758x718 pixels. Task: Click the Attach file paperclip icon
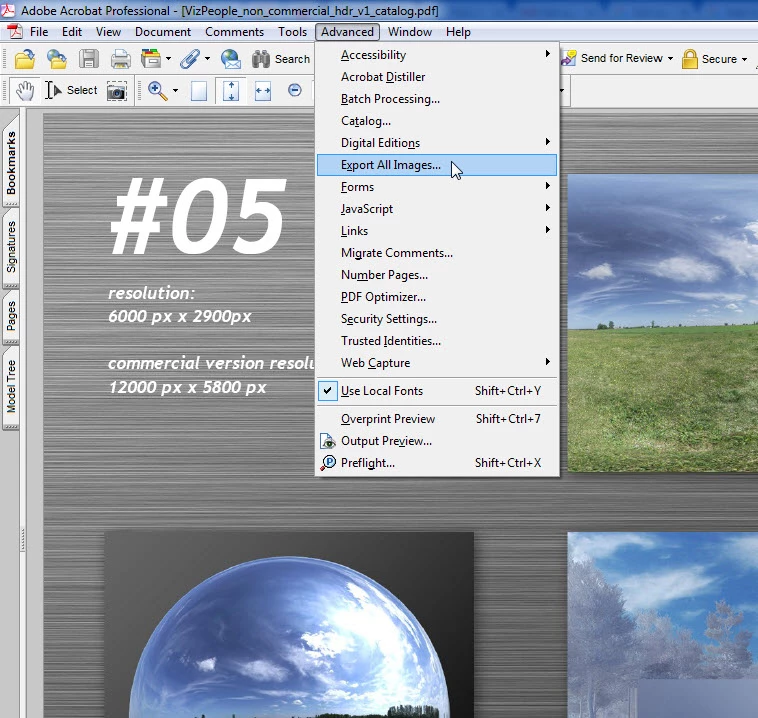pyautogui.click(x=190, y=59)
